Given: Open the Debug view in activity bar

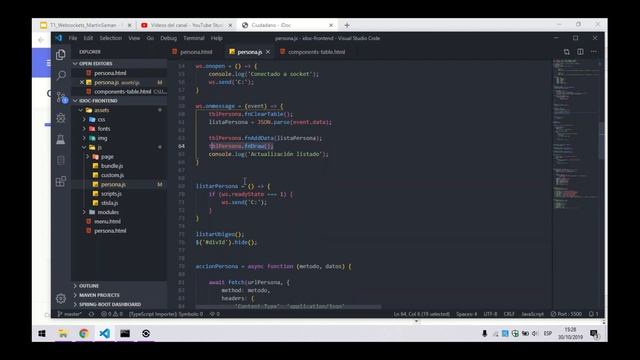Looking at the screenshot, I should [x=61, y=118].
